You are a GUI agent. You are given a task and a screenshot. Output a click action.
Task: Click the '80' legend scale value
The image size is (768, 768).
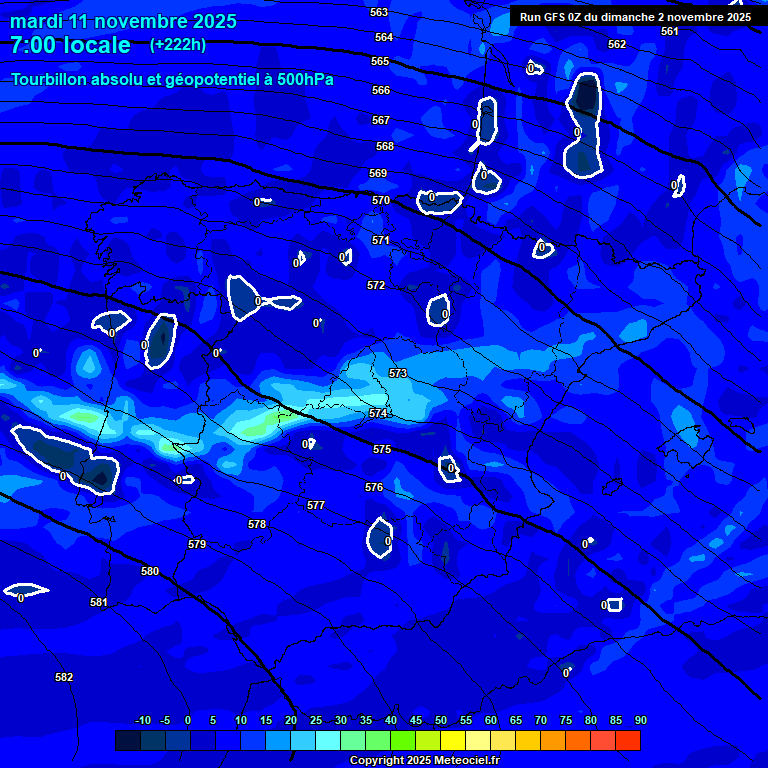pos(591,720)
